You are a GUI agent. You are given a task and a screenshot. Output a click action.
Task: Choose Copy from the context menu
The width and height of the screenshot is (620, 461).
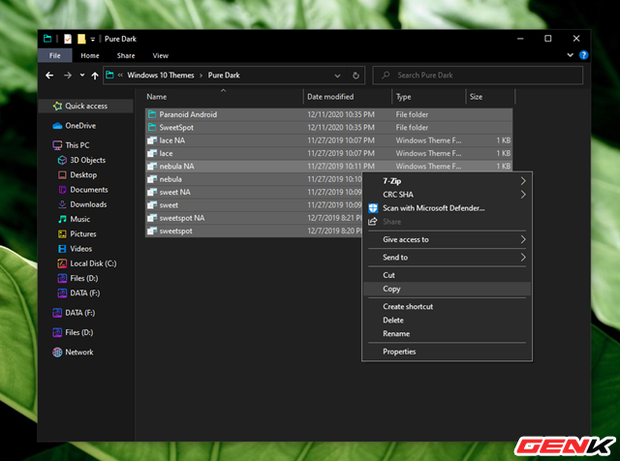392,289
